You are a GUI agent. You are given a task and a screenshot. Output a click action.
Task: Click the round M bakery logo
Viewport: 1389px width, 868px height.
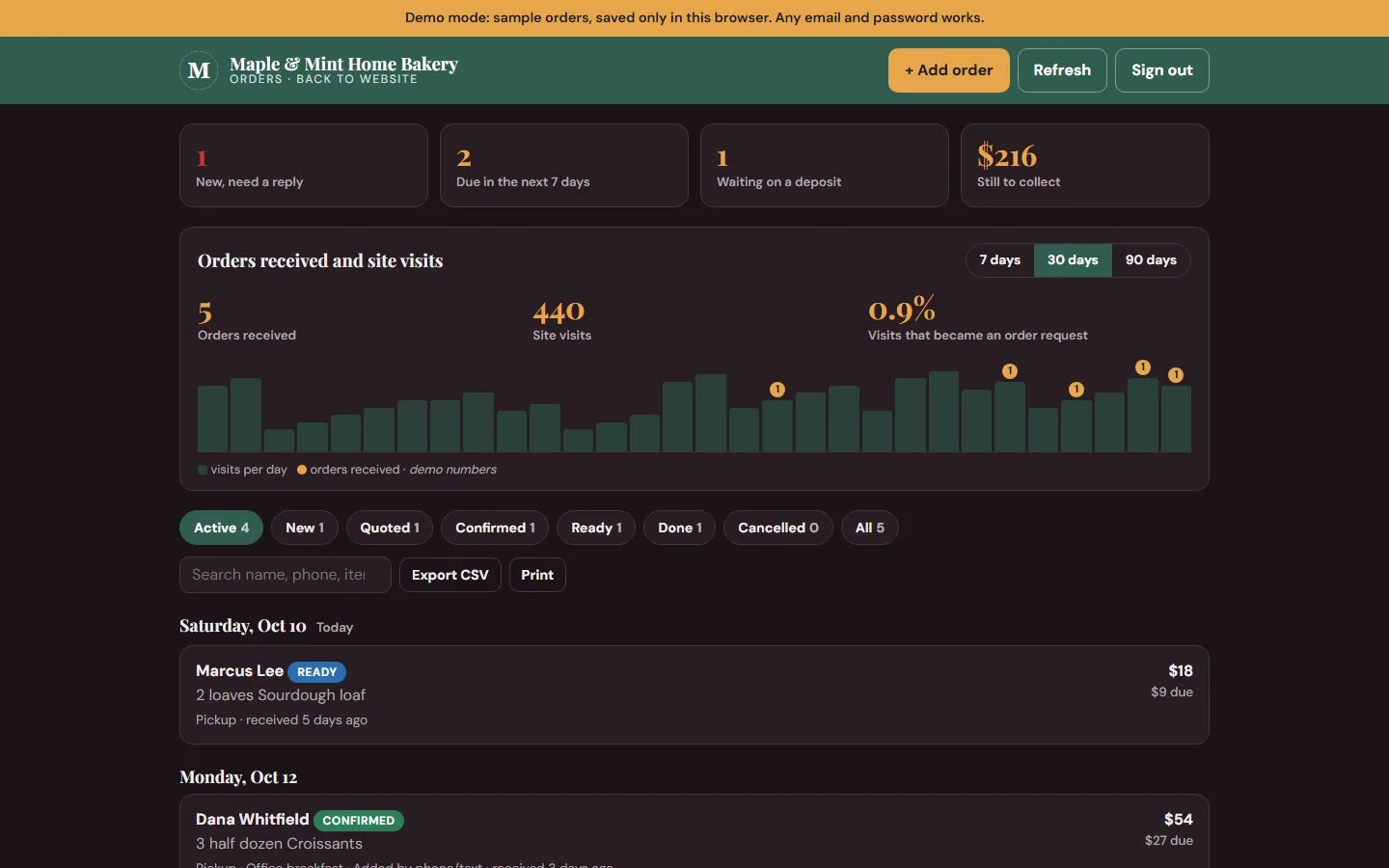click(199, 70)
